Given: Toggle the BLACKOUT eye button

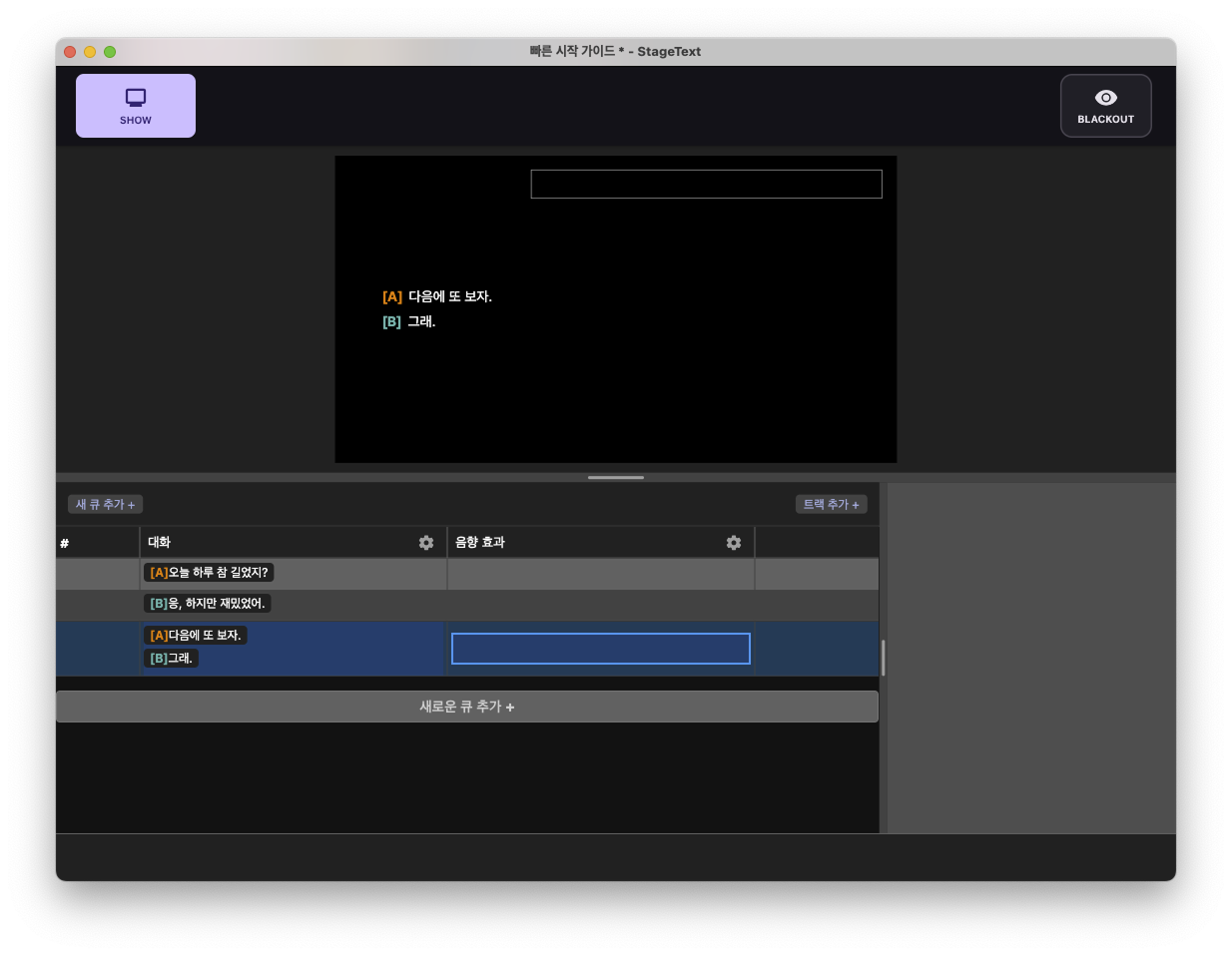Looking at the screenshot, I should [x=1105, y=106].
